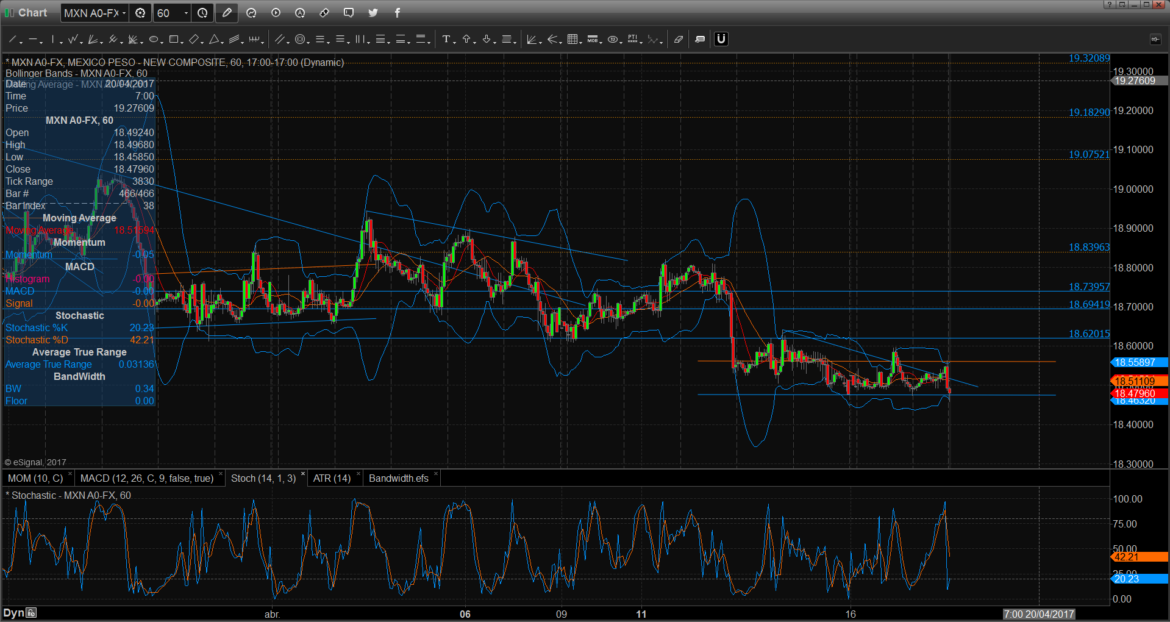The height and width of the screenshot is (622, 1170).
Task: Toggle the magnet snap mode
Action: (721, 39)
